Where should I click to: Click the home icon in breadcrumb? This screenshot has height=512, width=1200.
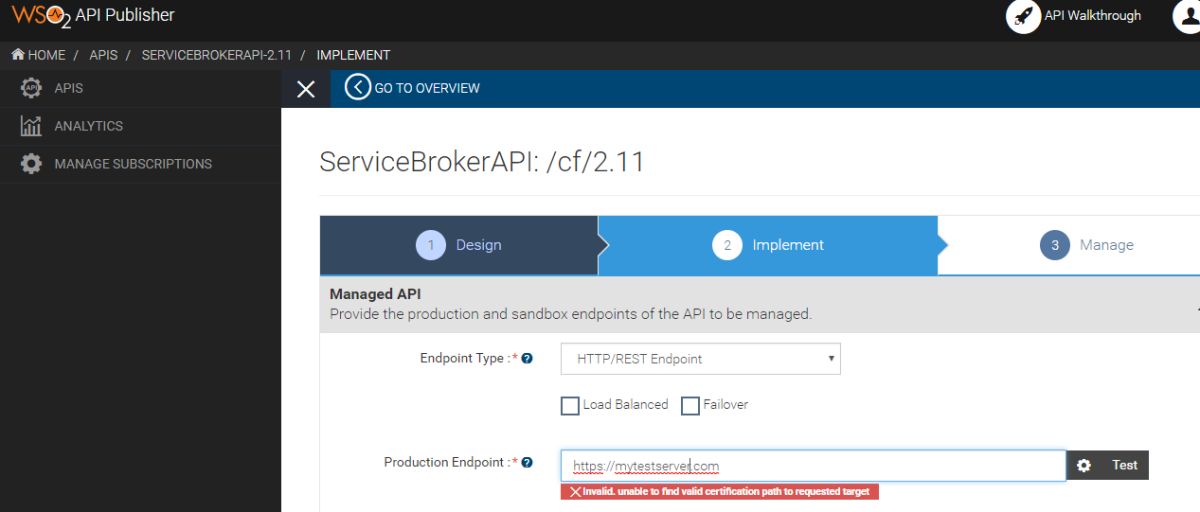click(18, 55)
